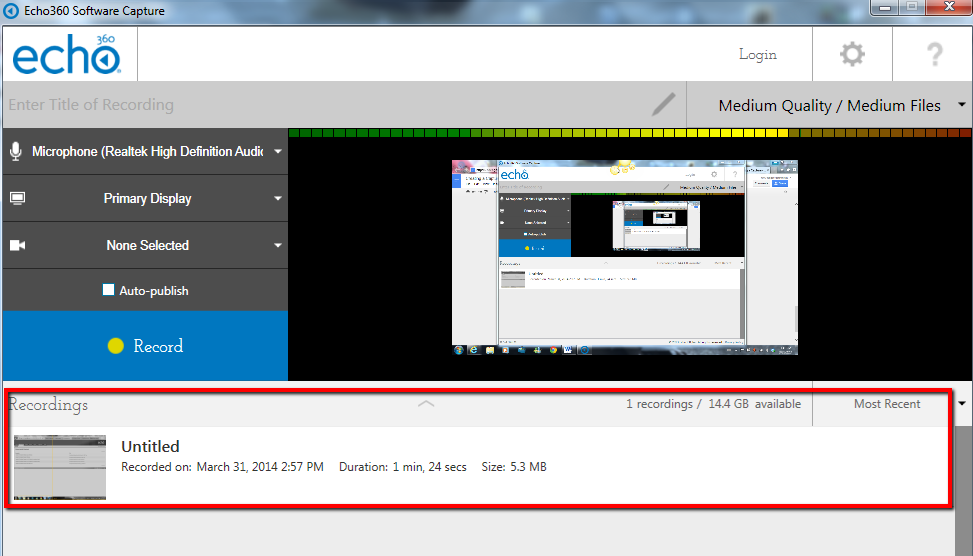Viewport: 973px width, 556px height.
Task: Open the Untitled recording thumbnail
Action: 60,467
